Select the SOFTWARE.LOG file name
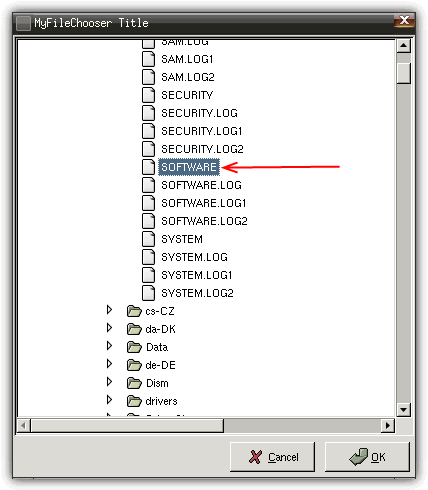Screen dimensions: 428x490 tap(201, 185)
